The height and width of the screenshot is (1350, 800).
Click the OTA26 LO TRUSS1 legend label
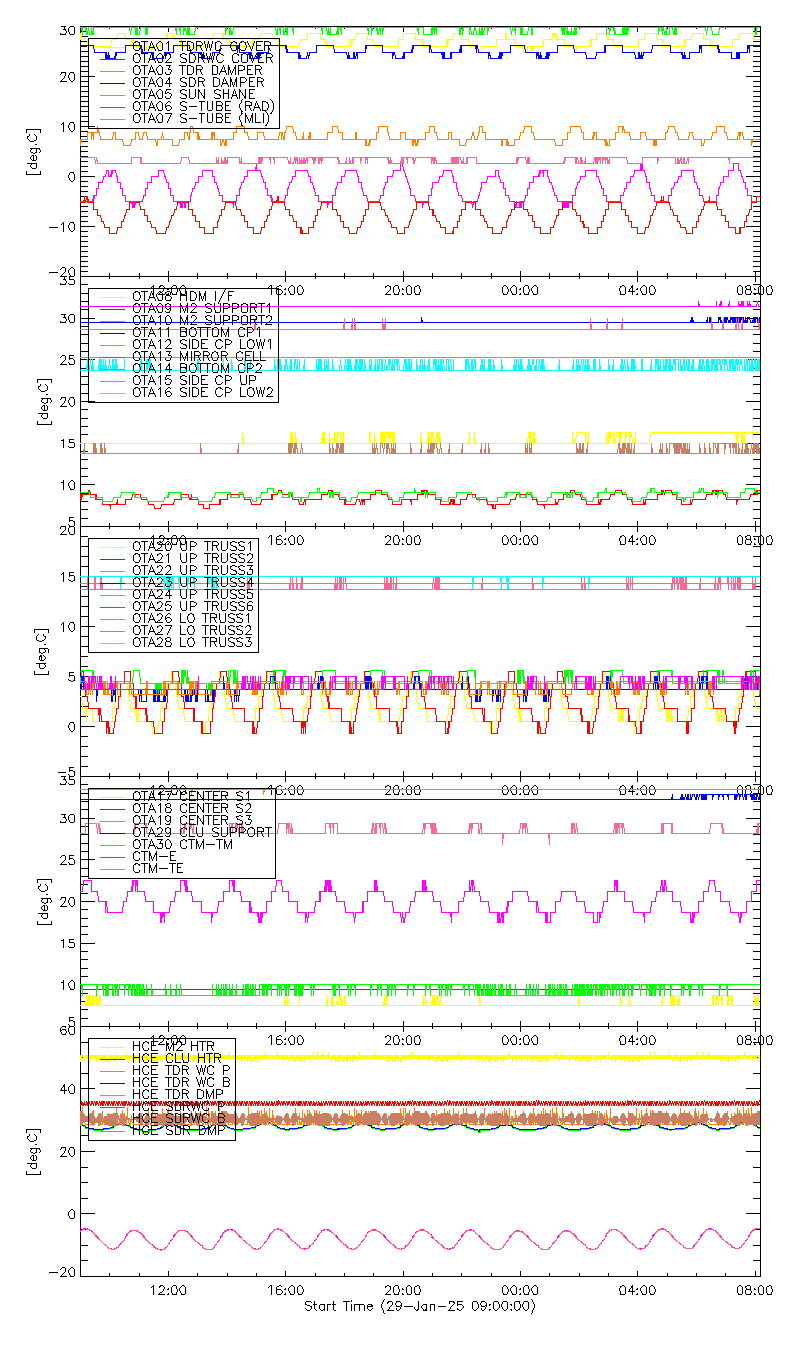(x=193, y=618)
